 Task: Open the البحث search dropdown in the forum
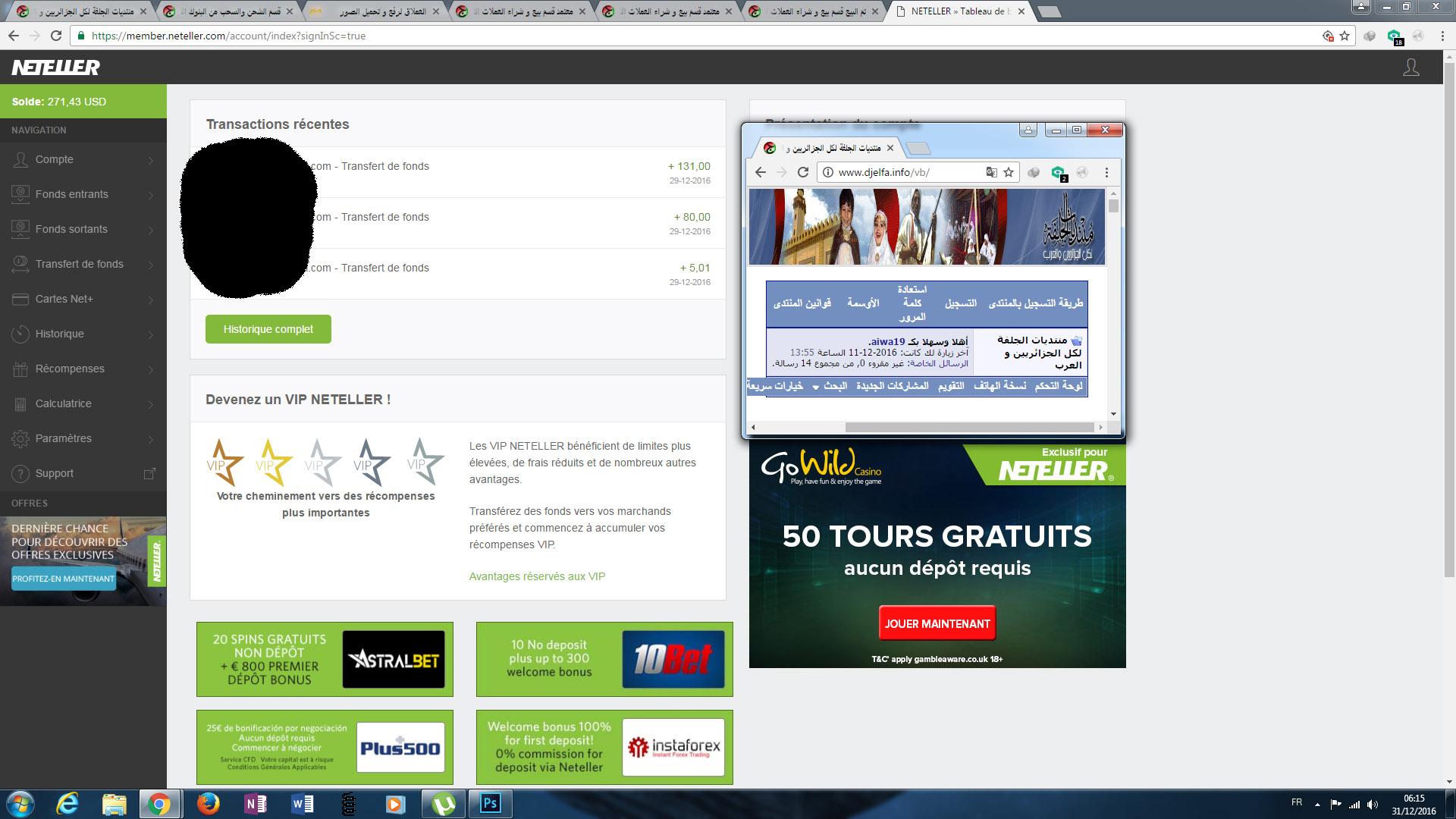coord(830,387)
